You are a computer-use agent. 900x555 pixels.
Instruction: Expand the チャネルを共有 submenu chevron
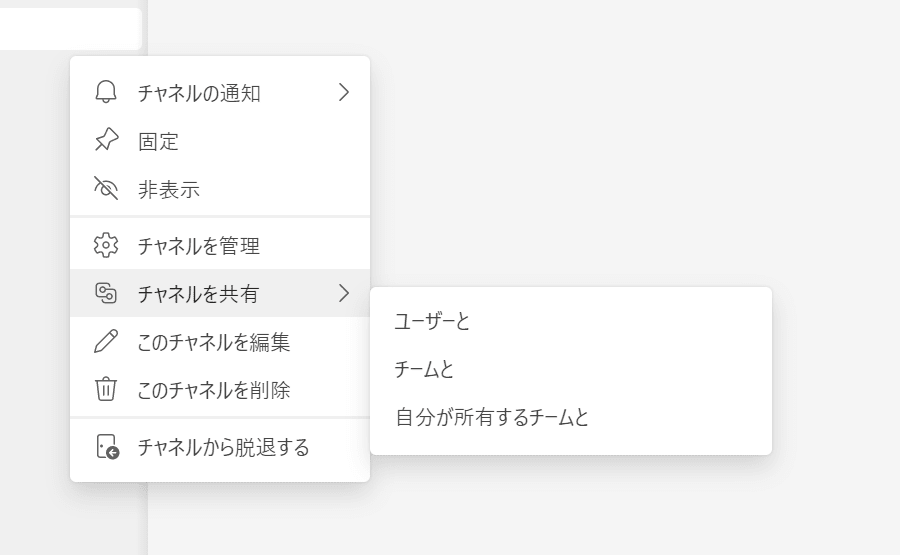pos(344,293)
